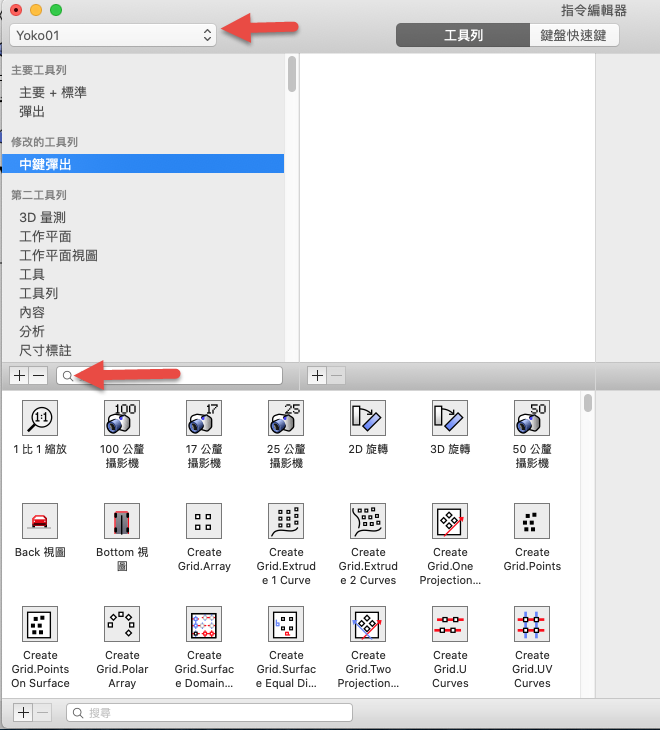Select the 尺寸標註 toolbar entry
This screenshot has height=730, width=660.
tap(45, 351)
